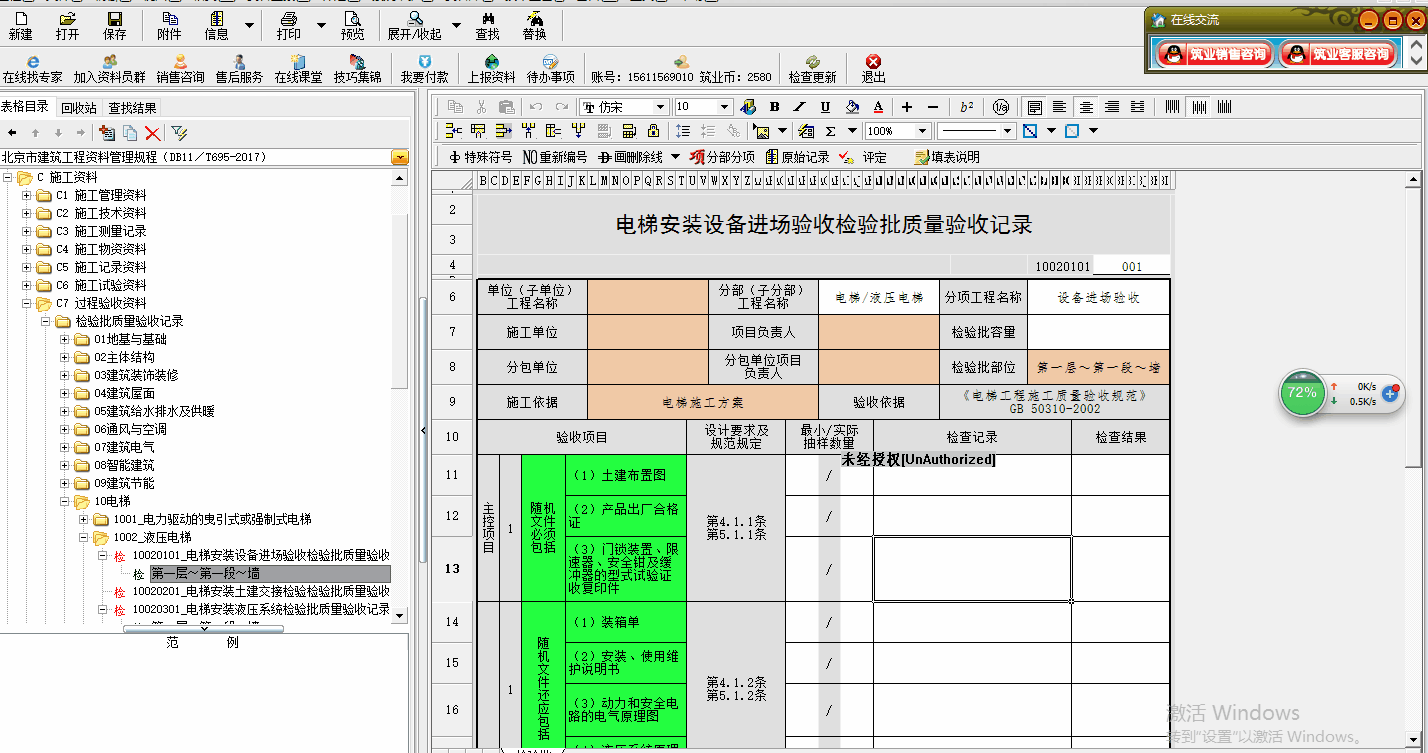This screenshot has height=753, width=1428.
Task: Click the red font color A swatch
Action: (x=877, y=107)
